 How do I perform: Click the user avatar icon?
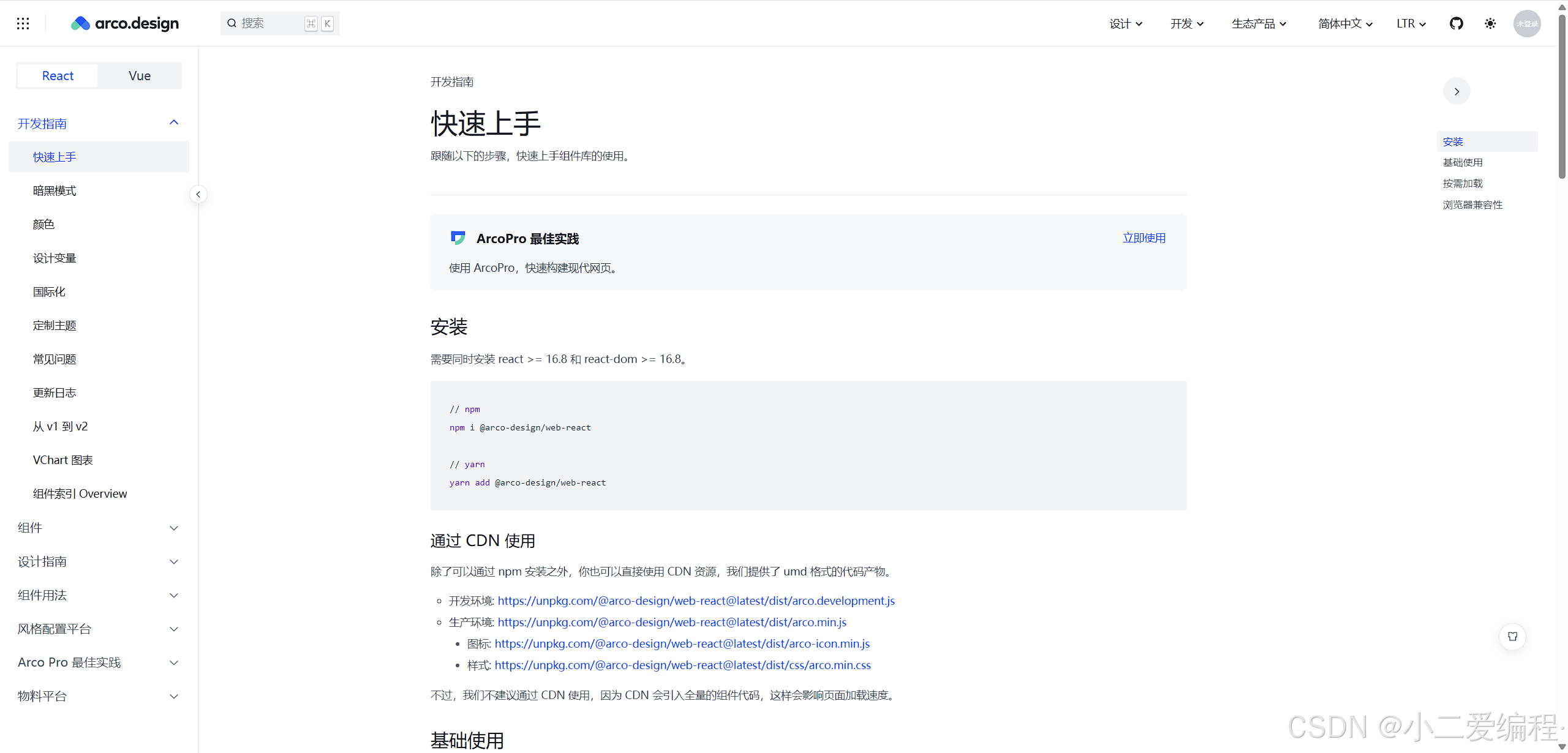1526,23
